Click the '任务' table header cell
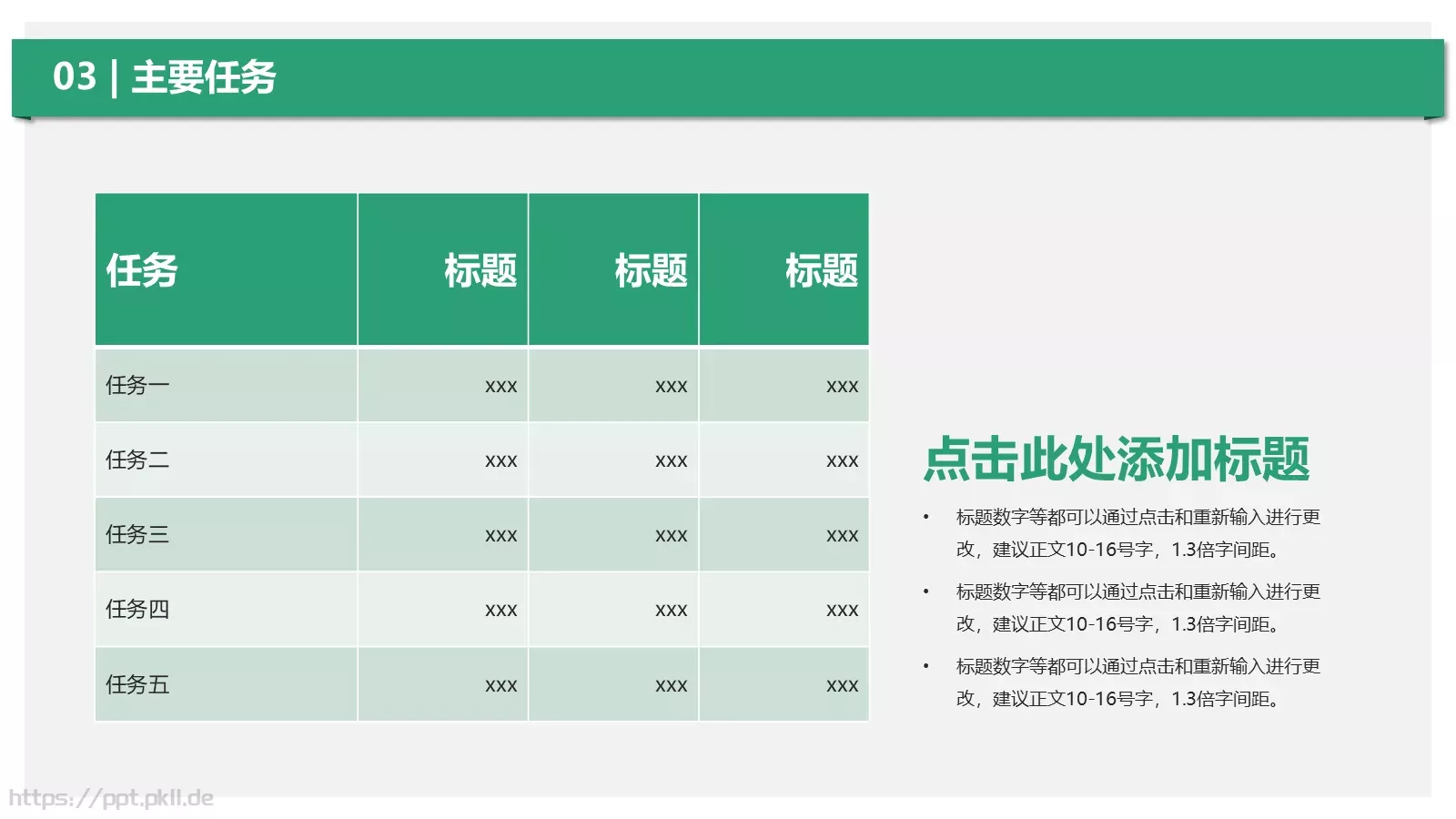1456x819 pixels. (x=227, y=269)
